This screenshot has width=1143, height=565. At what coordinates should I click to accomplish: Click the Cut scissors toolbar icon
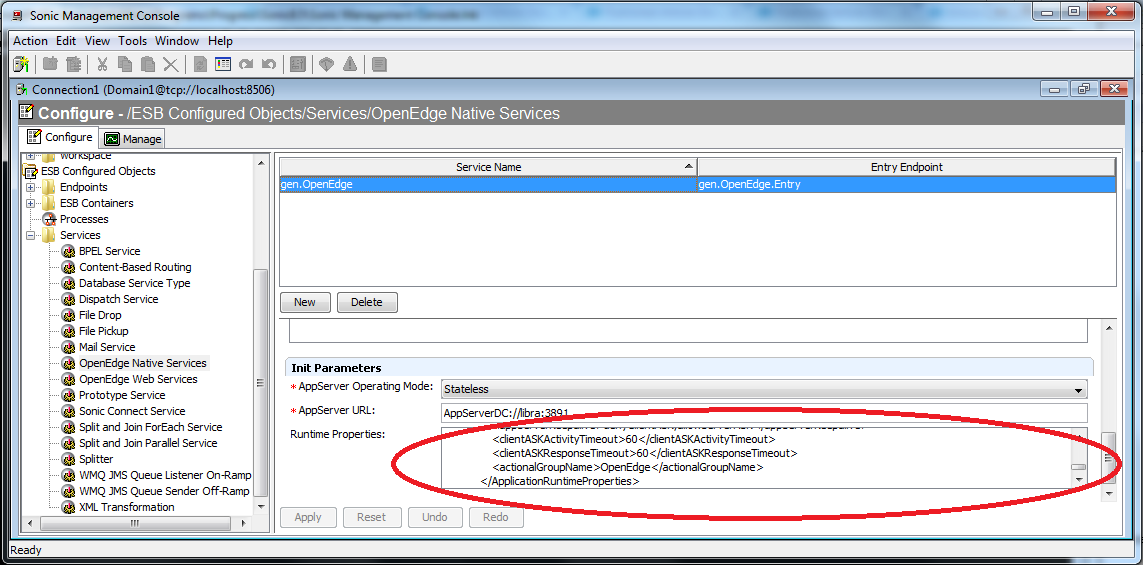pyautogui.click(x=102, y=64)
